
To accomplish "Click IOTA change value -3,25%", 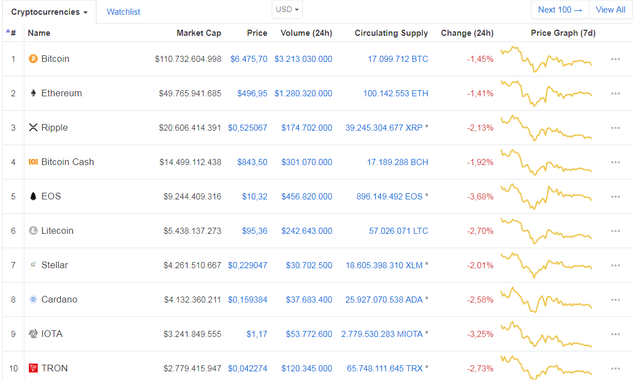I will [x=480, y=334].
